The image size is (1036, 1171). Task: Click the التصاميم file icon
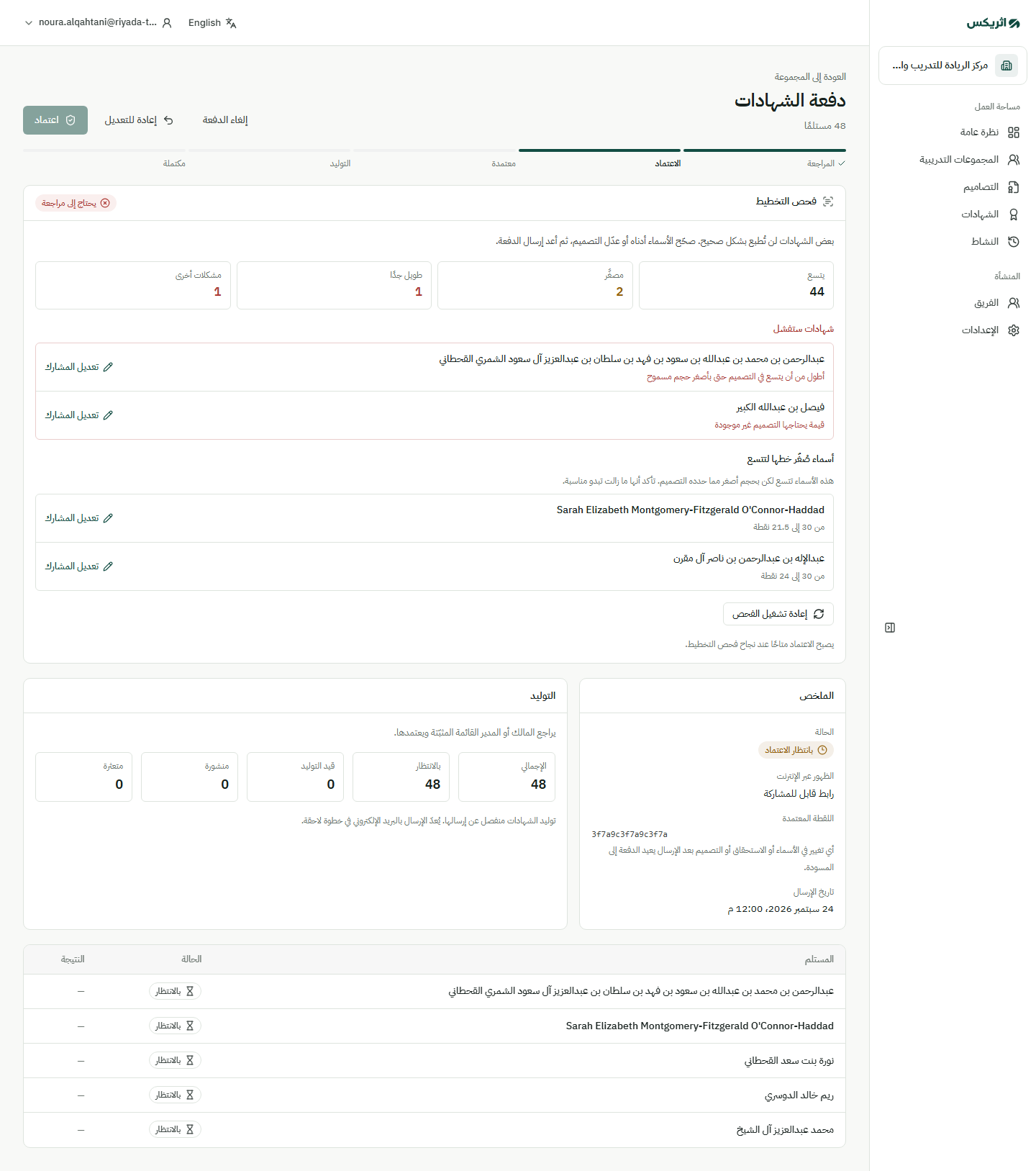click(x=1014, y=187)
